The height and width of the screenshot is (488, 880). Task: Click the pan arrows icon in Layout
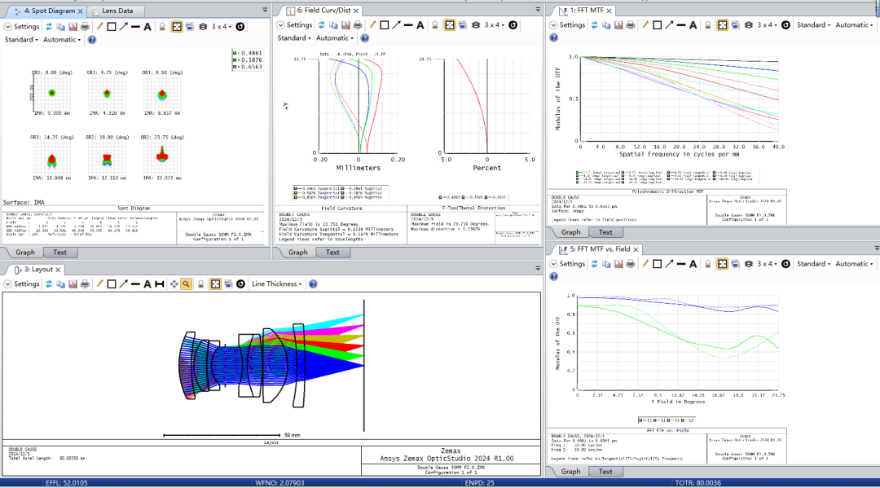[x=173, y=284]
